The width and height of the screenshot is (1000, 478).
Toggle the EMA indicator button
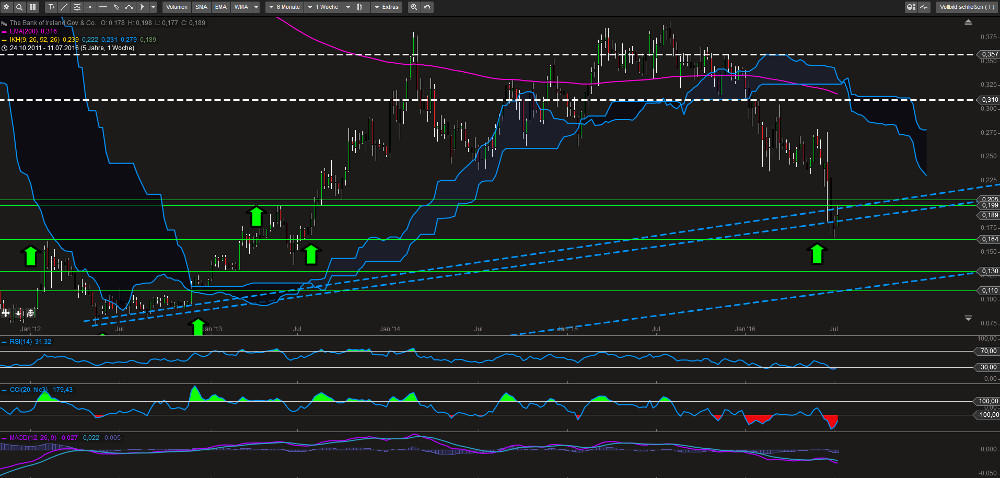(x=221, y=7)
